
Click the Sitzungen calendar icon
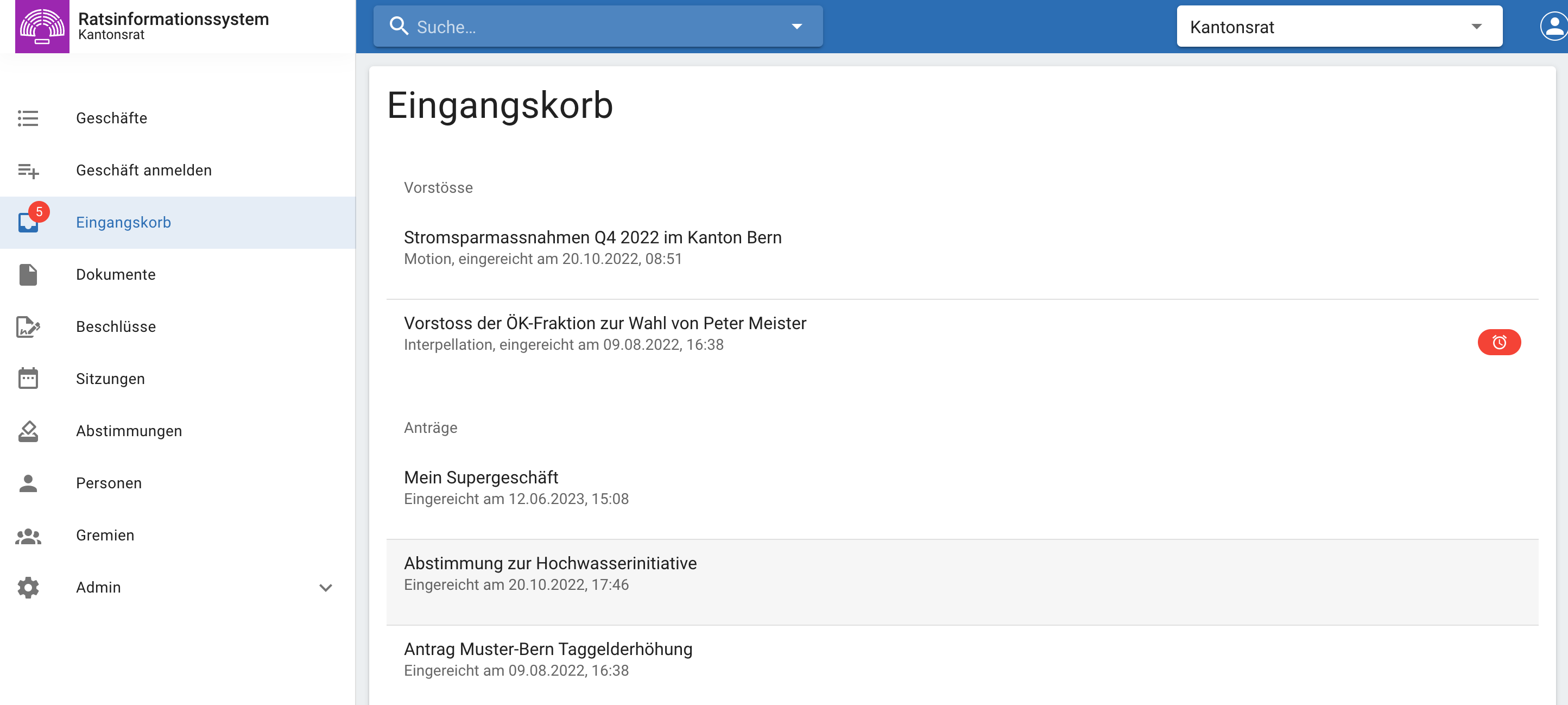tap(28, 379)
